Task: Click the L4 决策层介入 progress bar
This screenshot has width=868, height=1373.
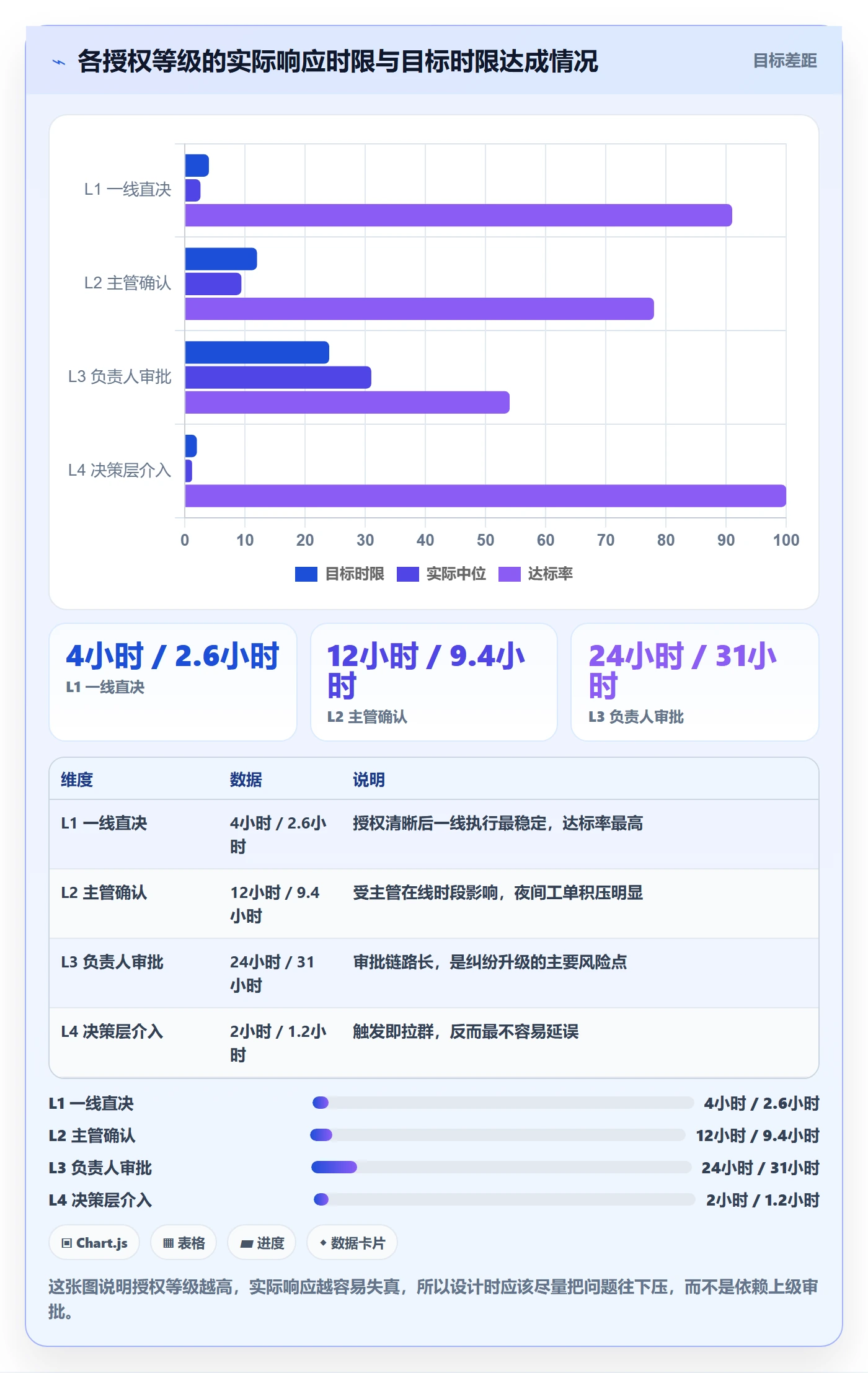Action: pyautogui.click(x=504, y=1199)
